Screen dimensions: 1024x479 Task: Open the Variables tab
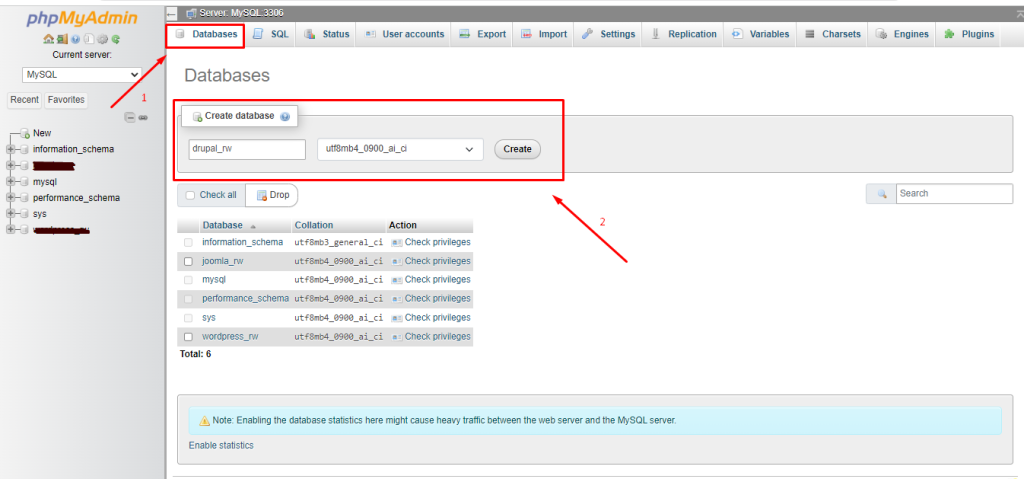[760, 34]
